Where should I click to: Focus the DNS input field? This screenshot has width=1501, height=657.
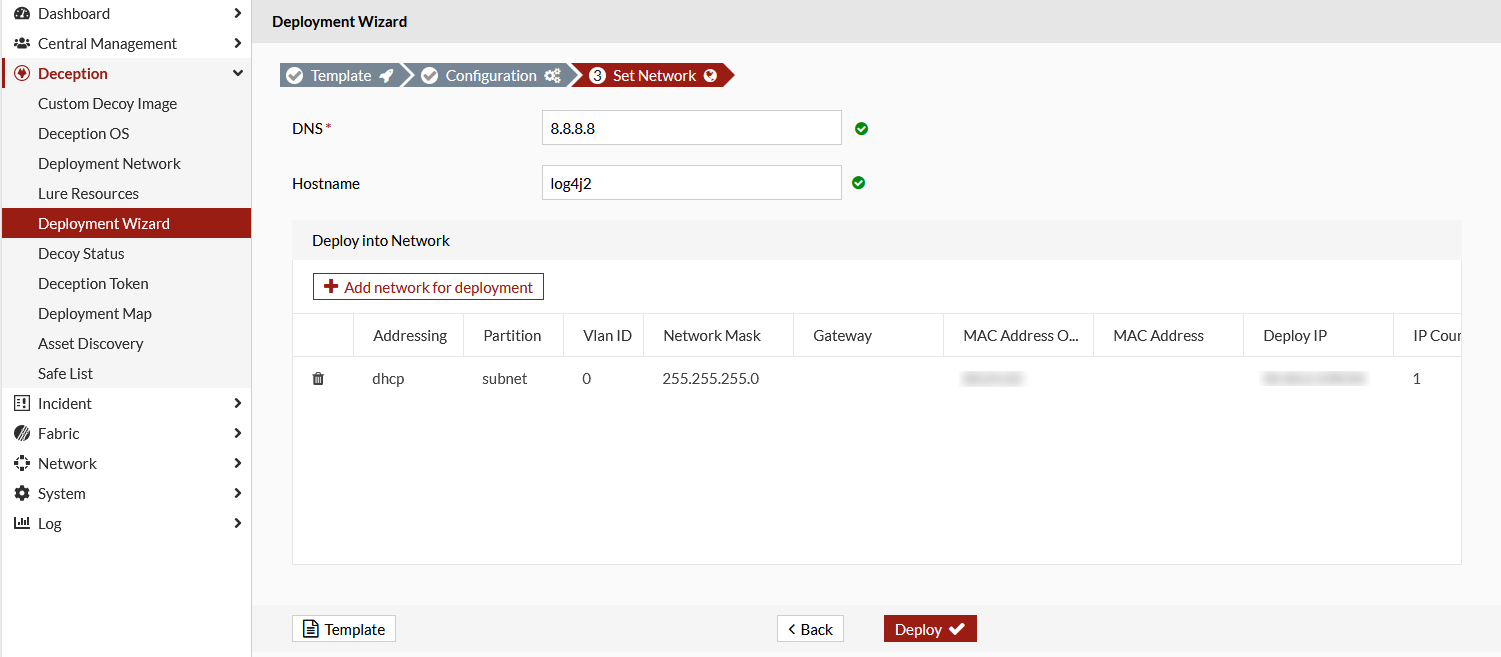click(x=692, y=128)
